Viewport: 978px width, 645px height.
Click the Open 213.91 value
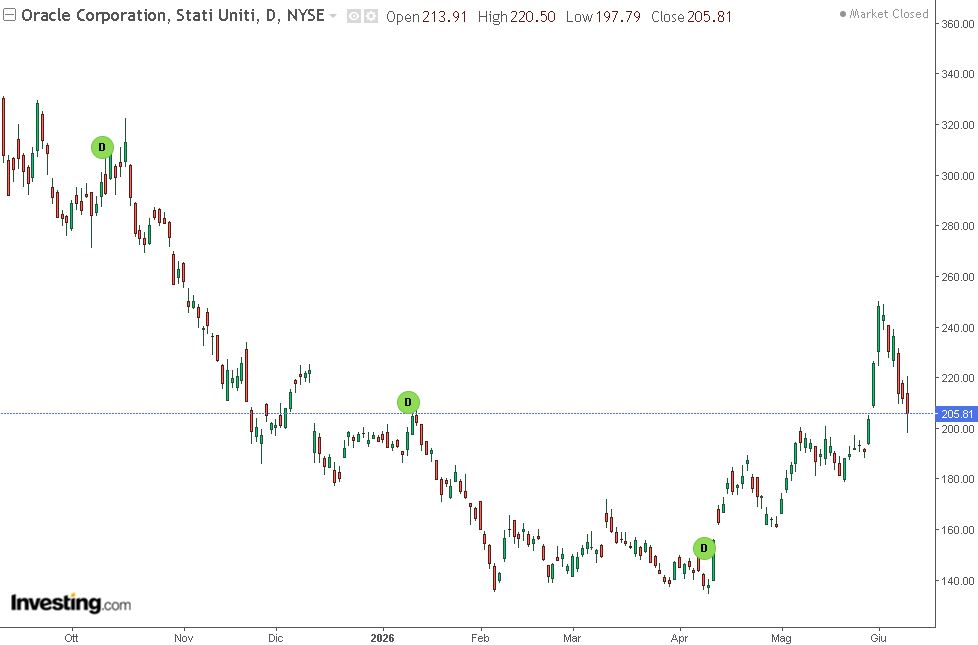[x=426, y=17]
